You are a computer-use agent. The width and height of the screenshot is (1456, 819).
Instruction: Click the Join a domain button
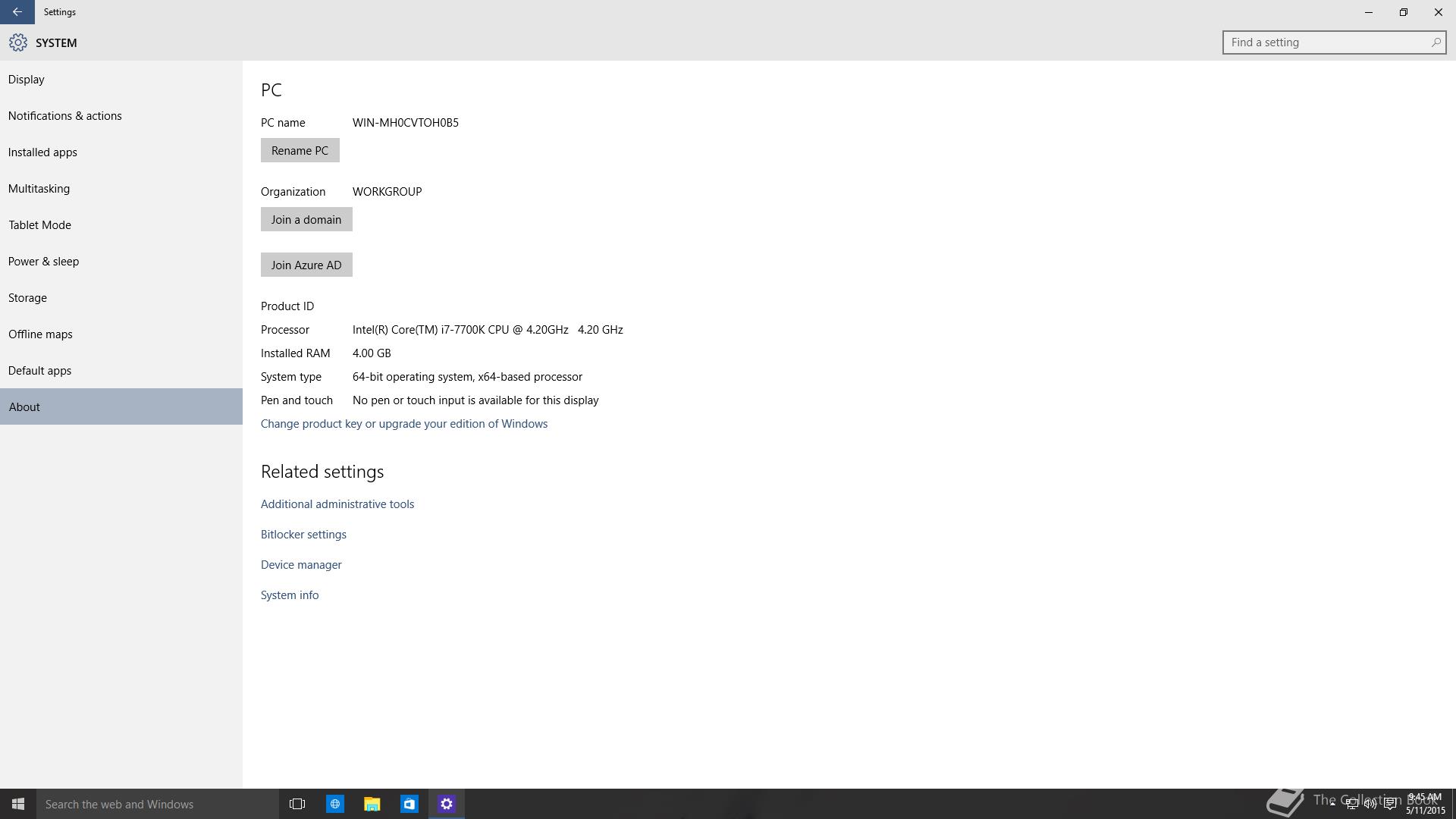(x=306, y=219)
